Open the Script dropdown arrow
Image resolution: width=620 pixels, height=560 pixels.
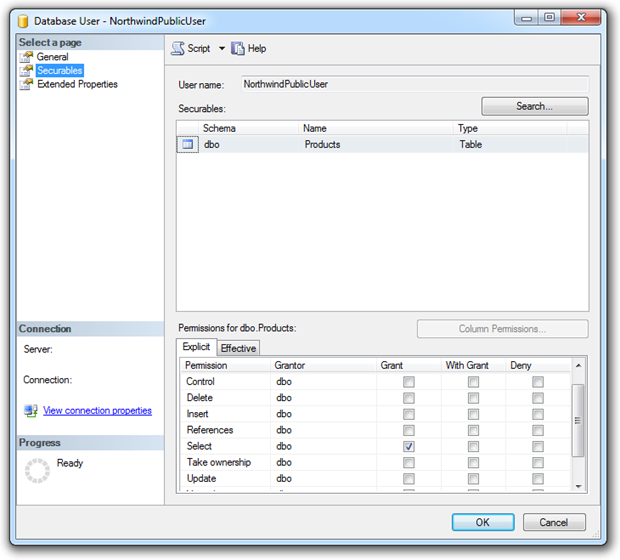(x=222, y=49)
